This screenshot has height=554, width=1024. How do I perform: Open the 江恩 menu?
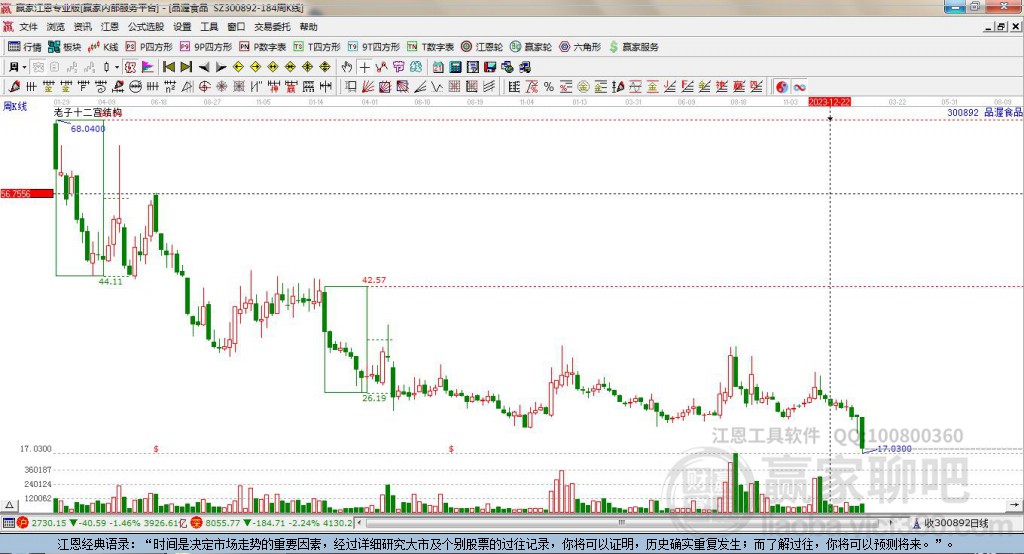pos(110,27)
